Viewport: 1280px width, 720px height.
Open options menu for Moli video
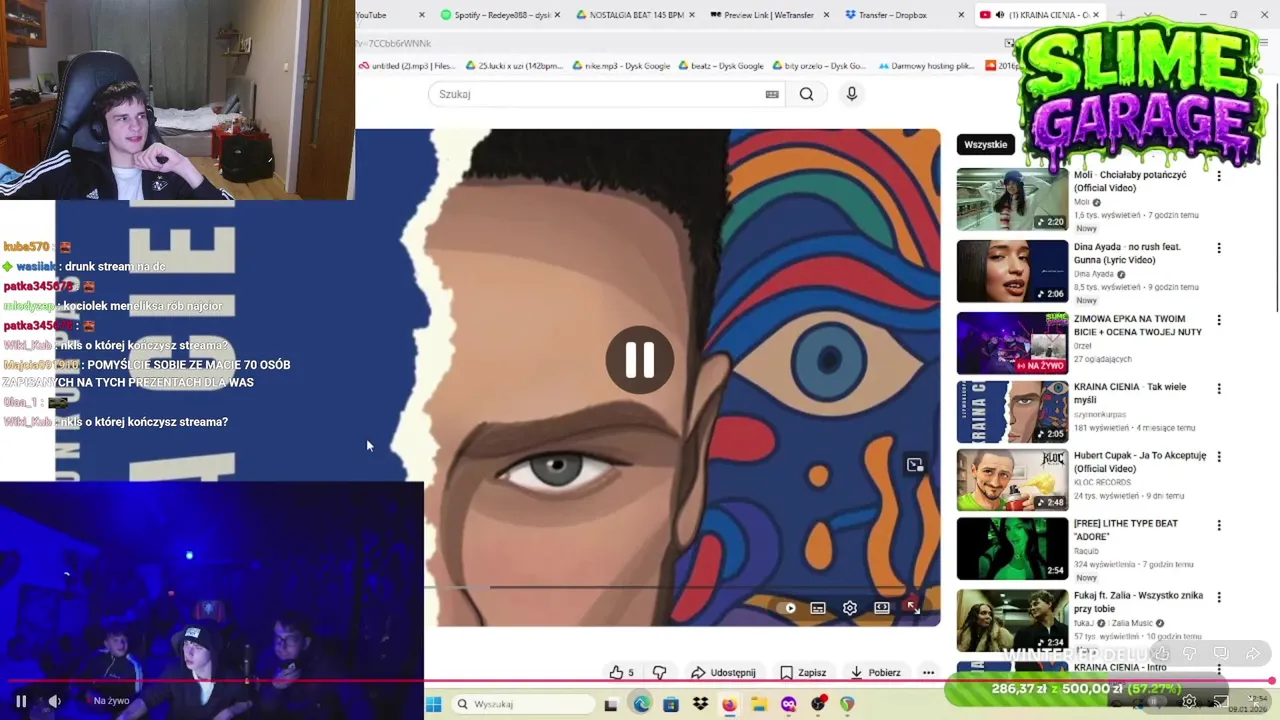pyautogui.click(x=1218, y=176)
